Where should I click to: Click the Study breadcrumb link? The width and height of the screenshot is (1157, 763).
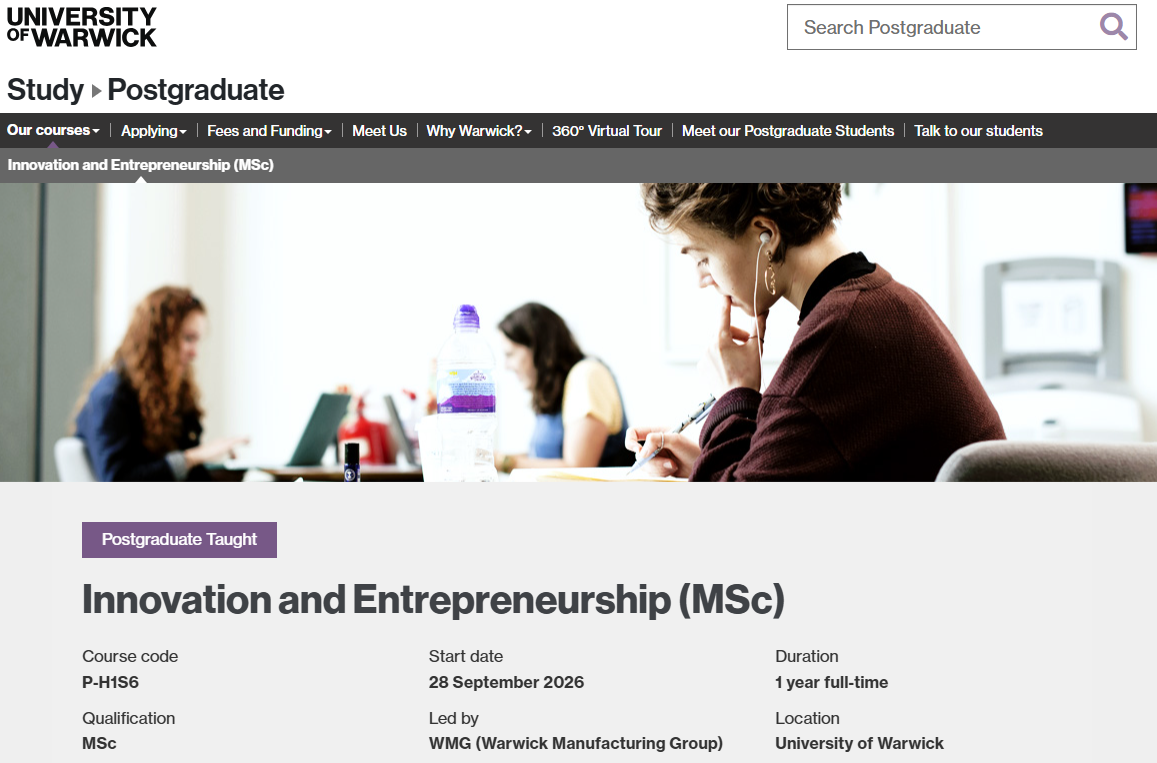click(x=45, y=90)
